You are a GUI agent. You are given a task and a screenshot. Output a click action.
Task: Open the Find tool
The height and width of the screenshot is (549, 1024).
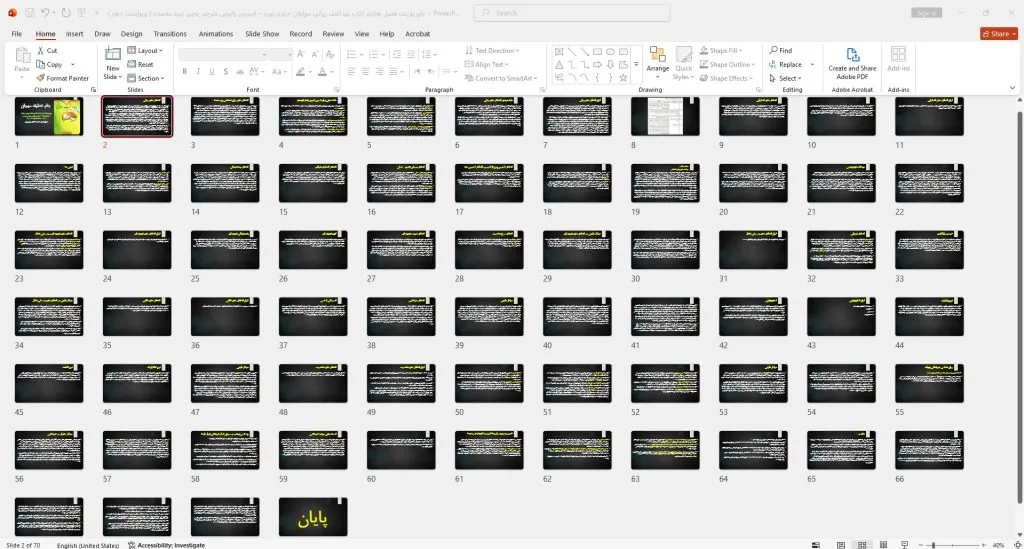tap(780, 50)
